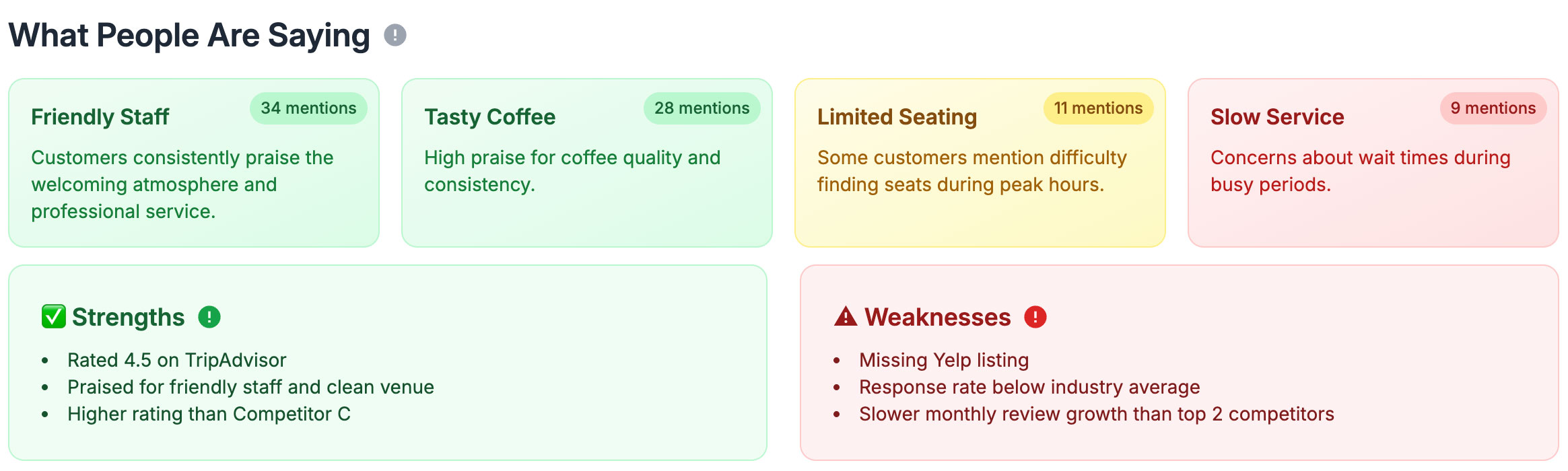Click the red alert icon next to Weaknesses
Image resolution: width=1568 pixels, height=471 pixels.
[x=1035, y=317]
